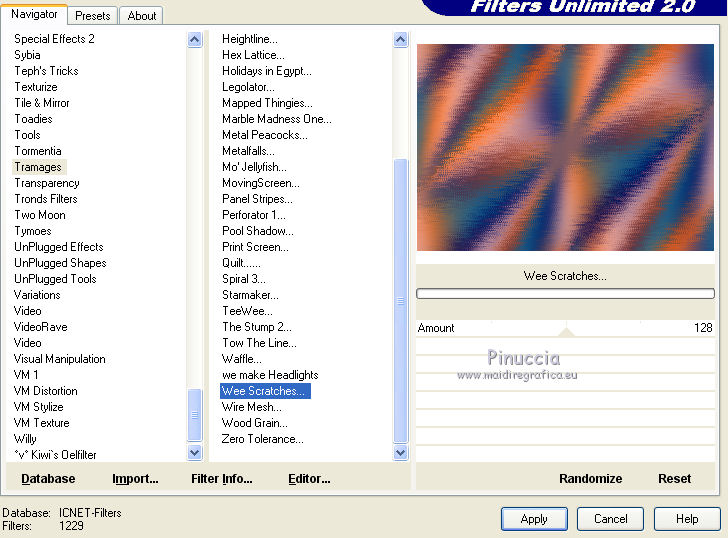Select UnPlugged Shapes category
This screenshot has width=728, height=538.
click(60, 263)
